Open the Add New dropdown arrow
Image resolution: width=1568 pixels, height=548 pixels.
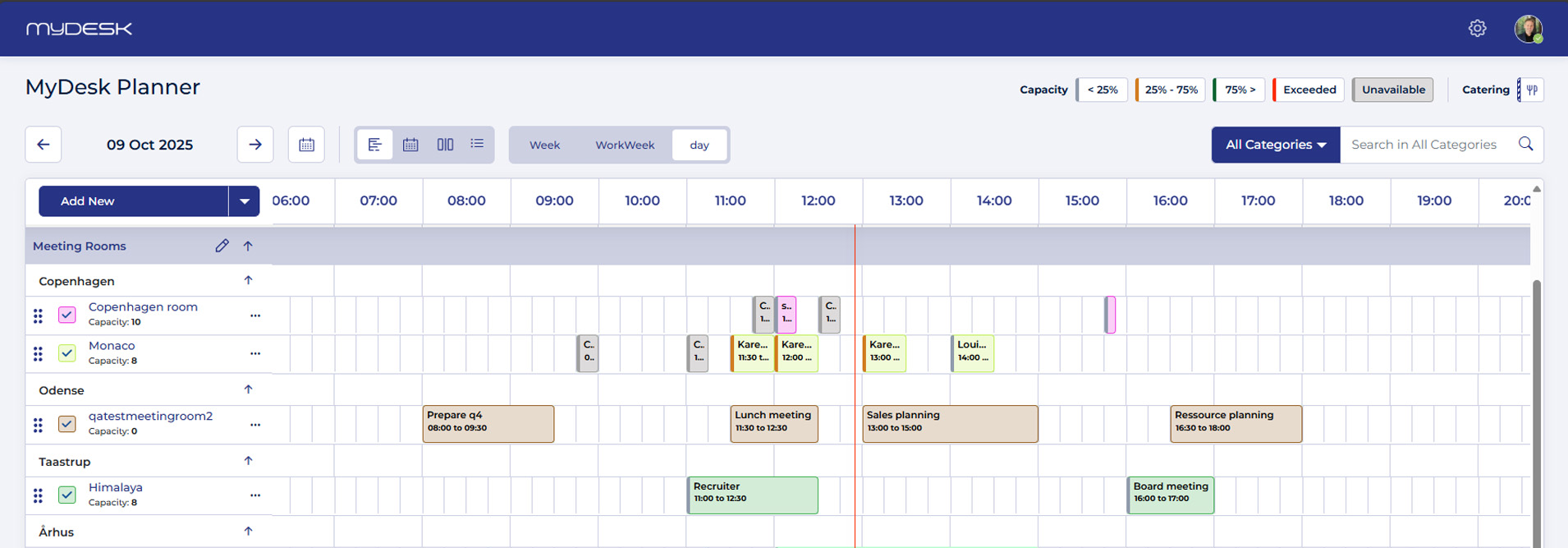click(244, 201)
